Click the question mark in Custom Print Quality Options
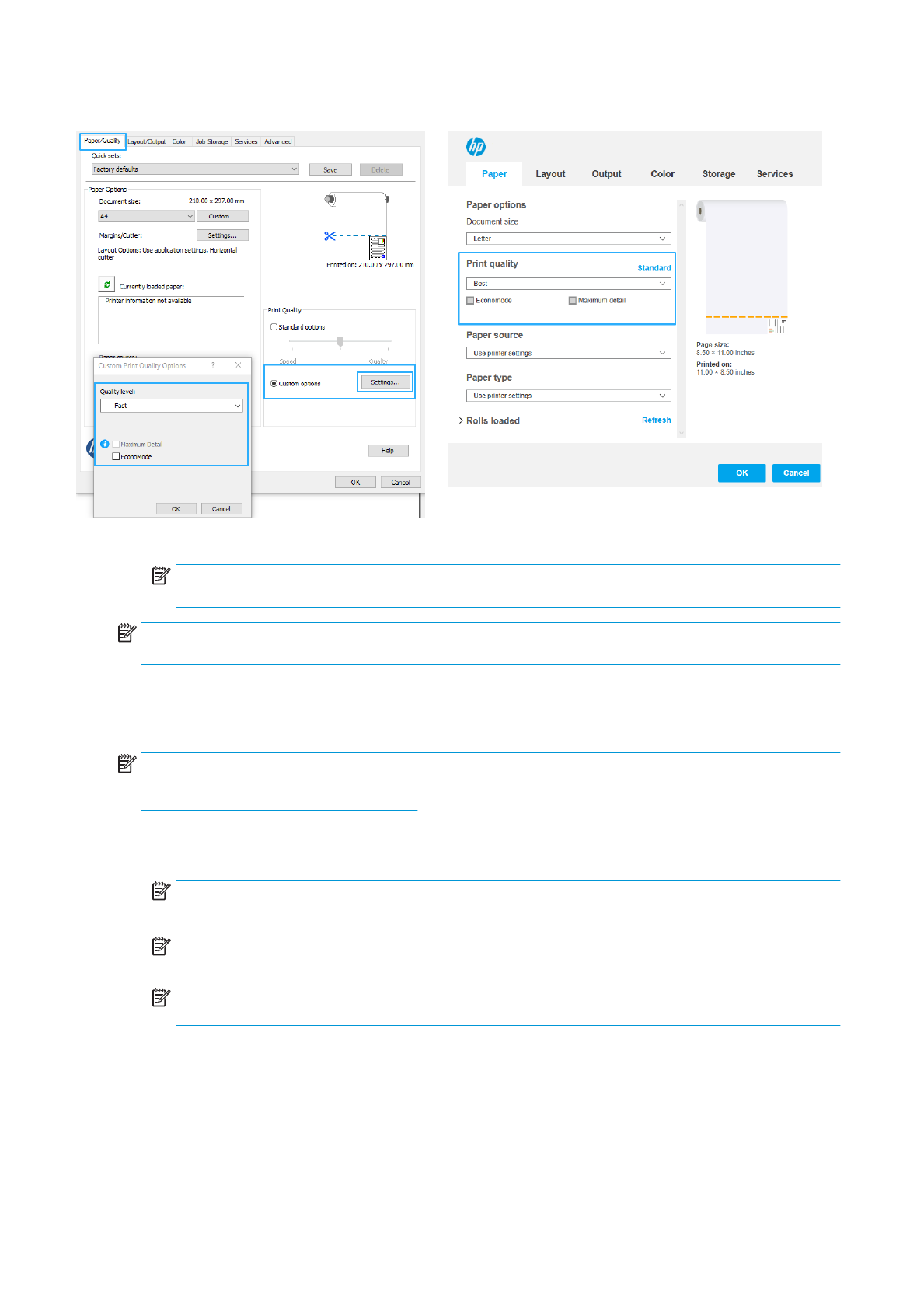This screenshot has height=1308, width=924. 213,365
